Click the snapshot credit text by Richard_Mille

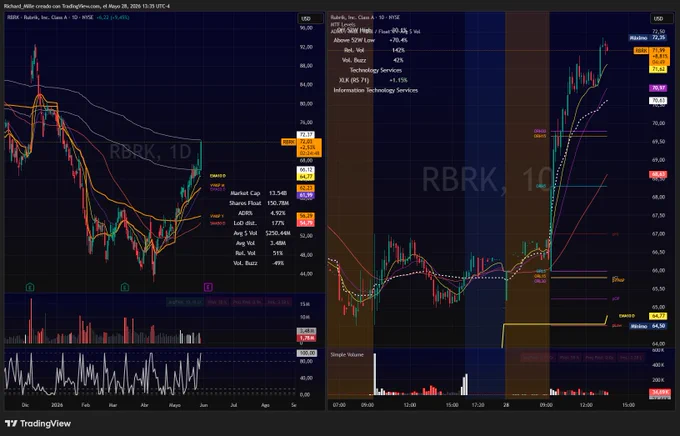87,6
